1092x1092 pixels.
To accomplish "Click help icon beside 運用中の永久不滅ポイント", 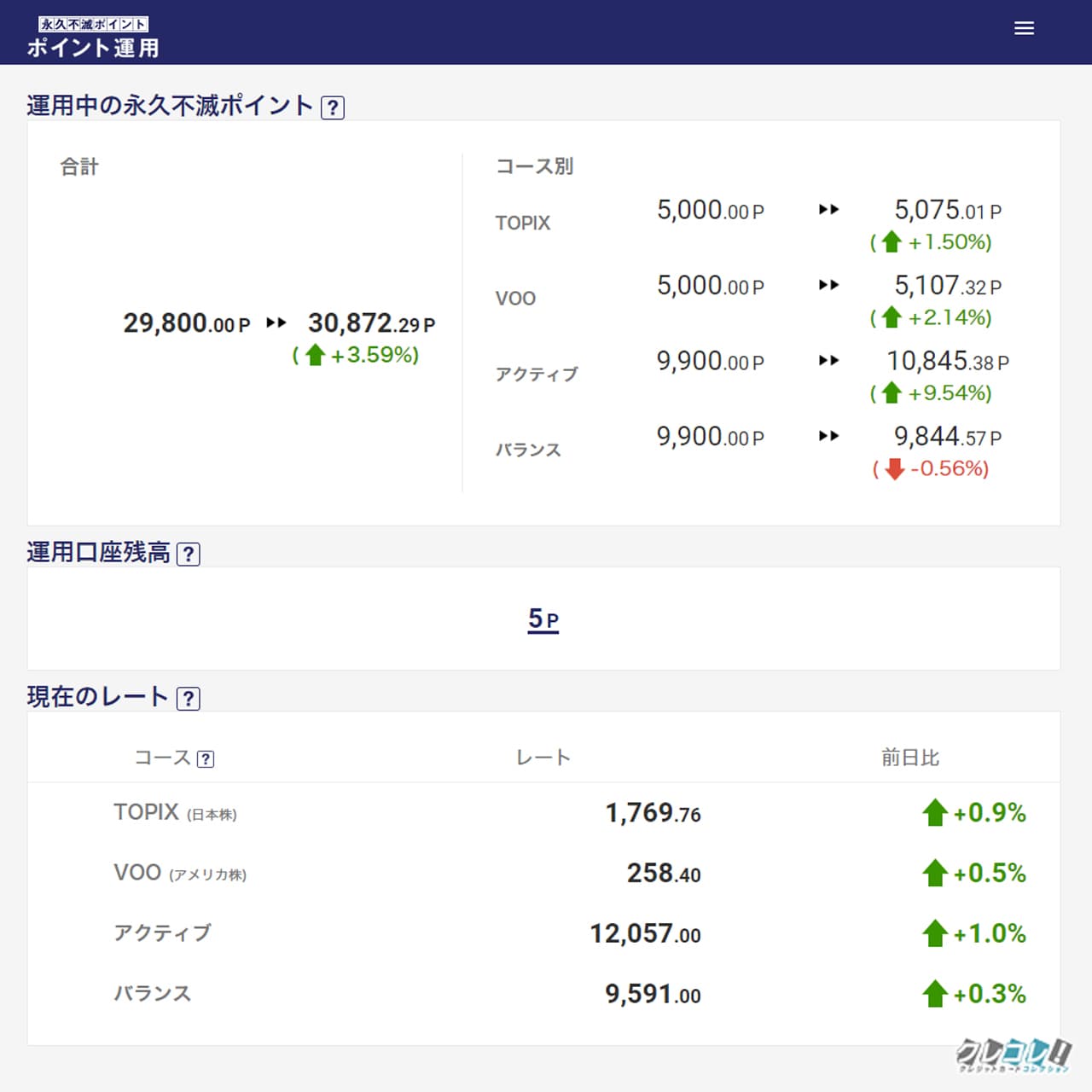I will [x=332, y=107].
